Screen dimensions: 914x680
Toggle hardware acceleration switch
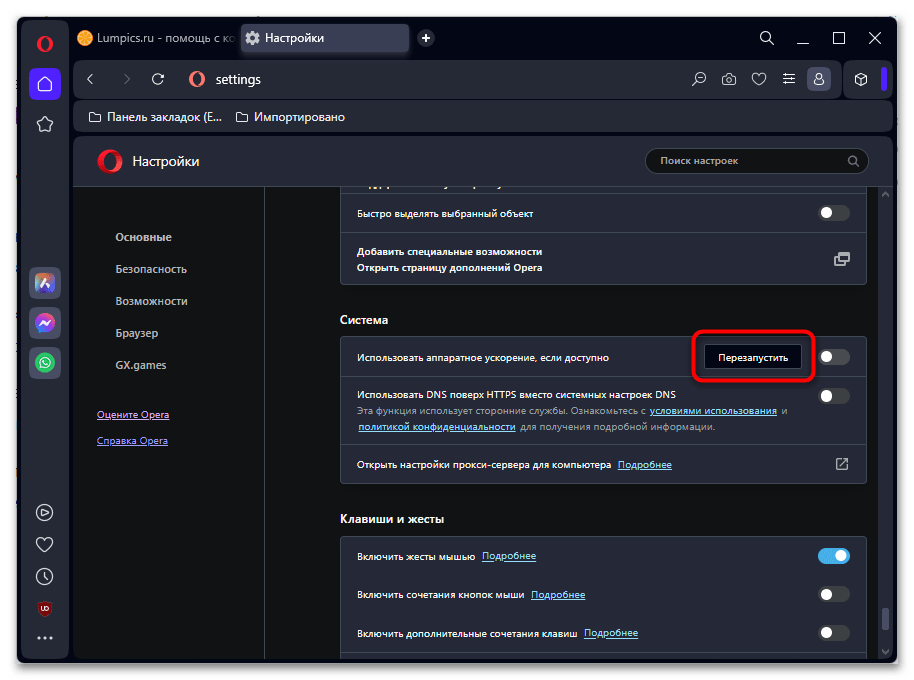pos(834,357)
